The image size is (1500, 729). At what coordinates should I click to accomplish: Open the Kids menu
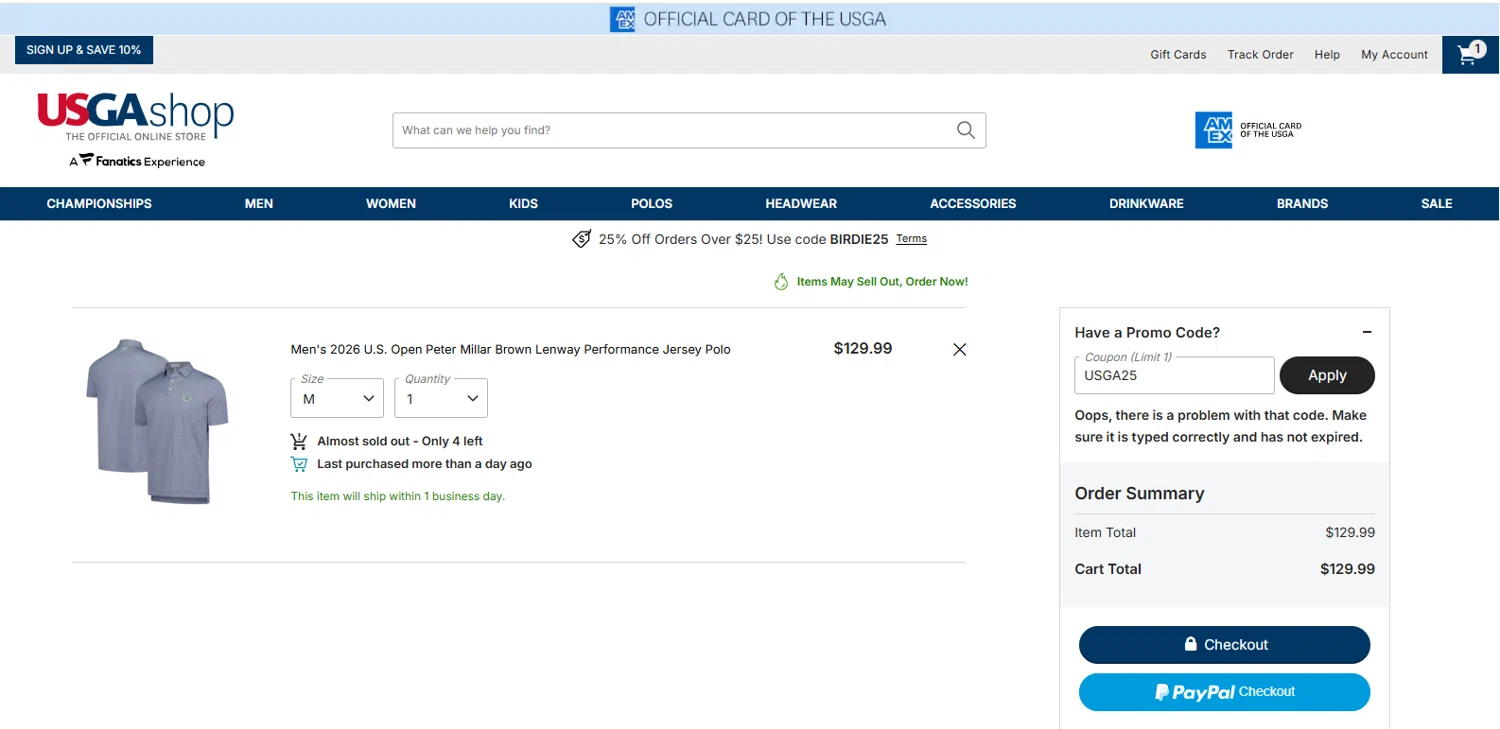[523, 203]
